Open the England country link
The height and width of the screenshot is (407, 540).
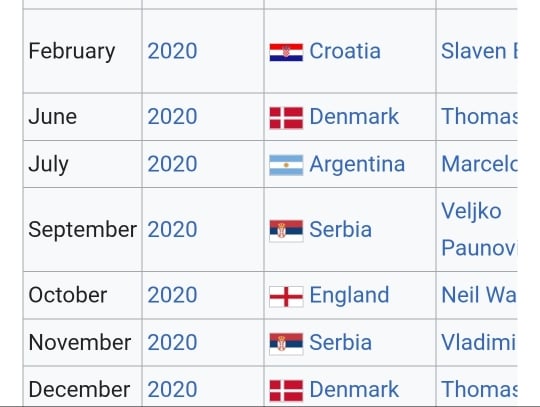tap(349, 295)
